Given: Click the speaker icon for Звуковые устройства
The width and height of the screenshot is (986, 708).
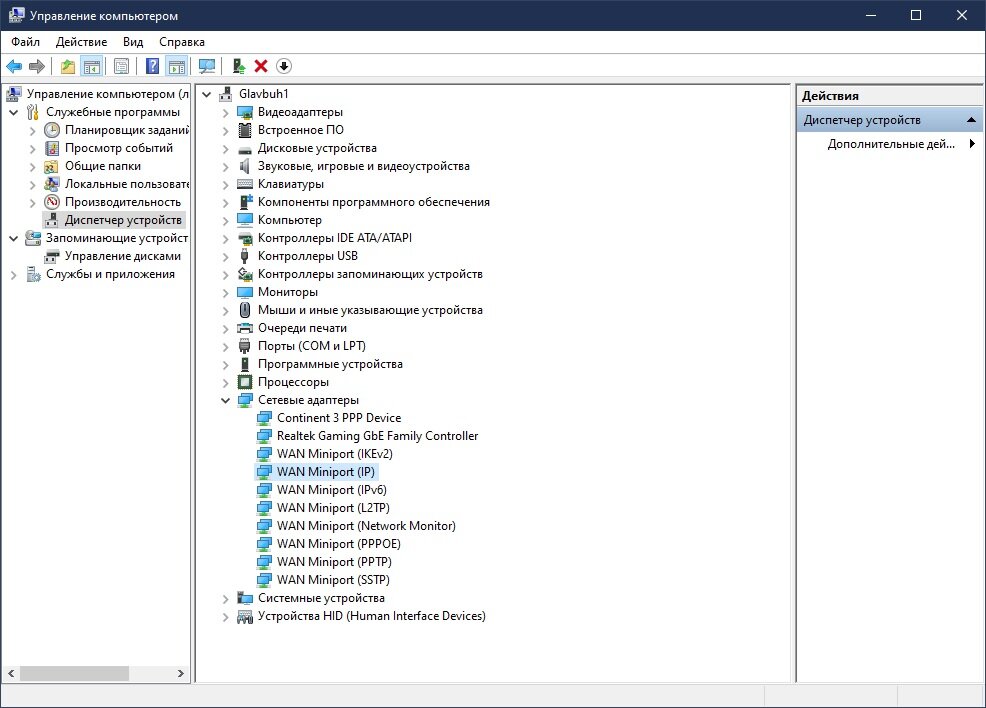Looking at the screenshot, I should coord(245,167).
